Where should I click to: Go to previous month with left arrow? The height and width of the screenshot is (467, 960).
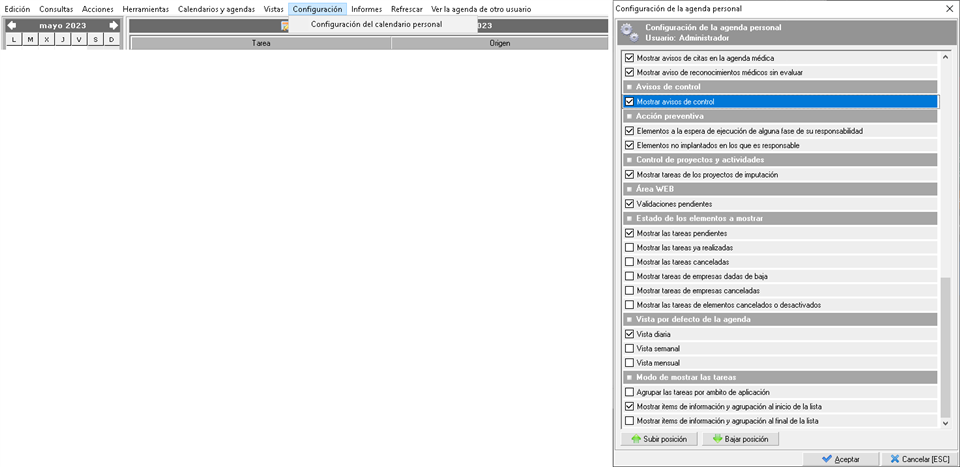click(x=12, y=26)
